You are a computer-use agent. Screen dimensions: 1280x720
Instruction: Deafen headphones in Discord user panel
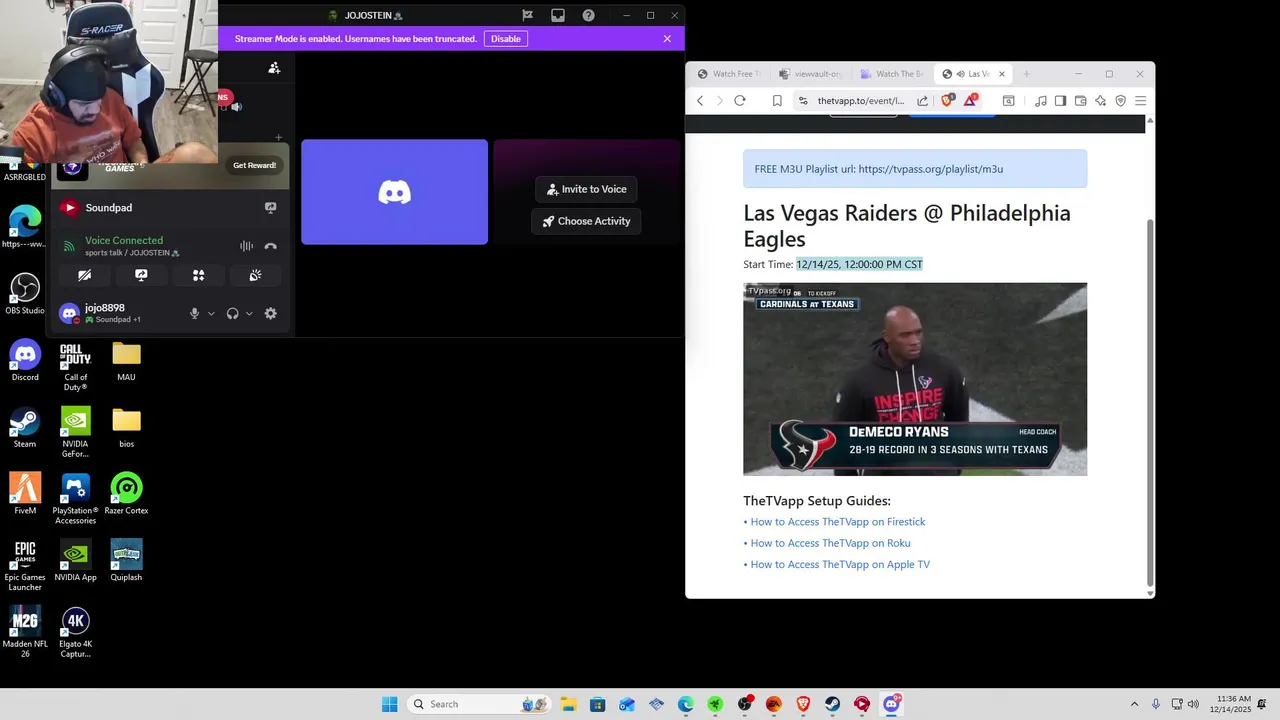tap(233, 313)
